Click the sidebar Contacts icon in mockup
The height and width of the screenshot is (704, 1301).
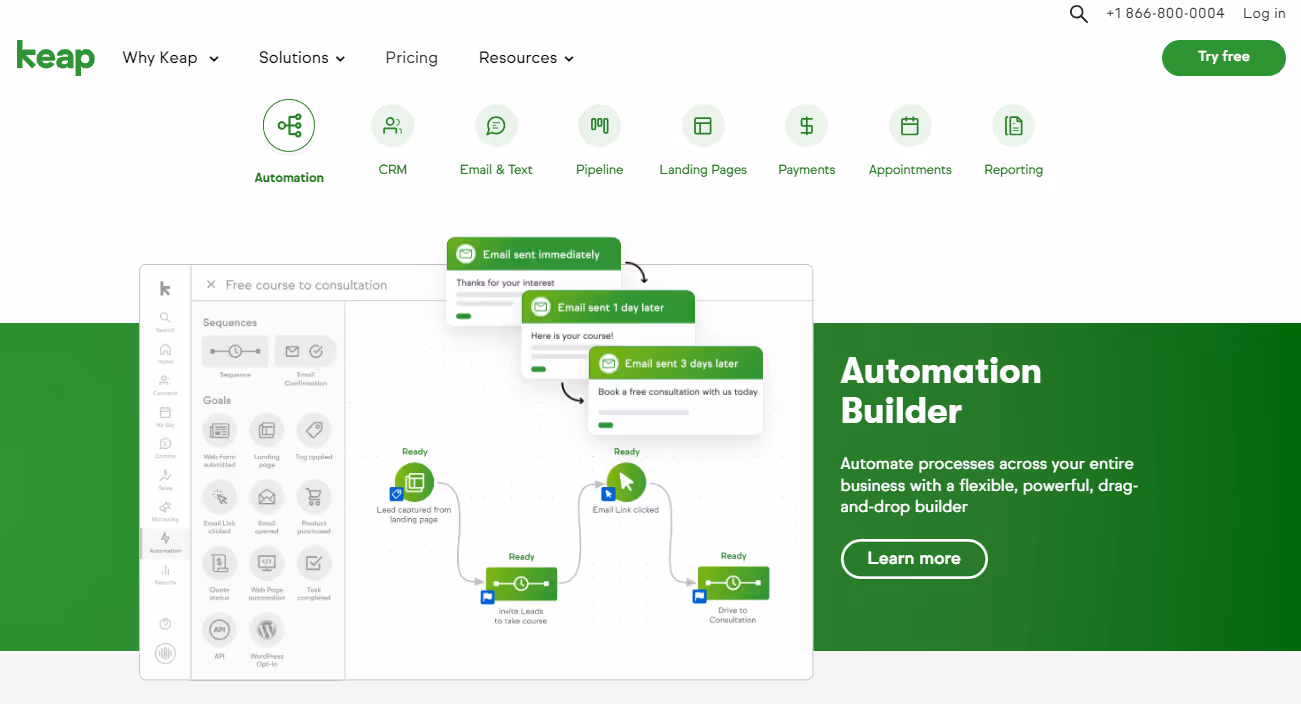165,381
